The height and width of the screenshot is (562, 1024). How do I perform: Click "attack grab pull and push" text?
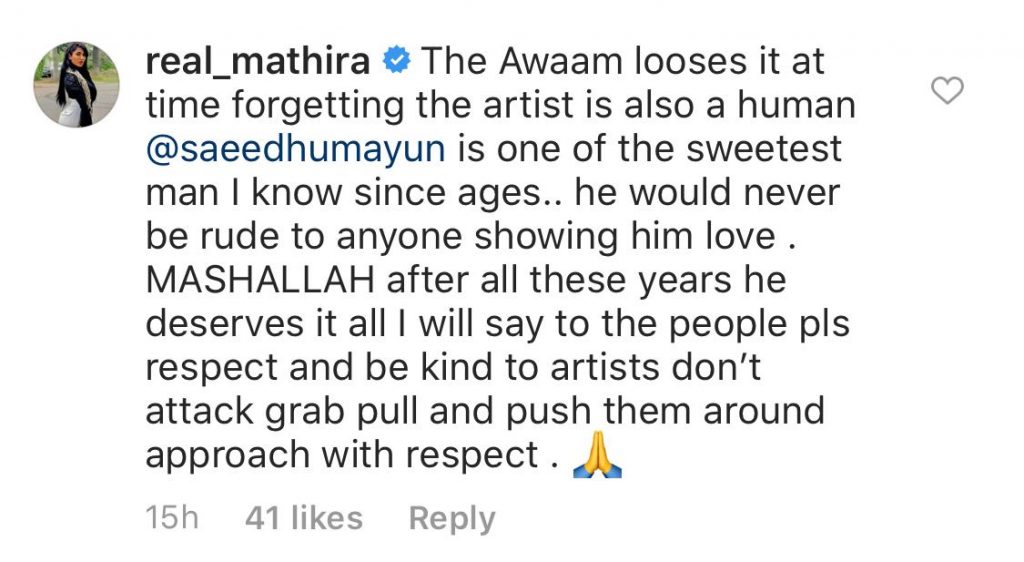[x=368, y=411]
